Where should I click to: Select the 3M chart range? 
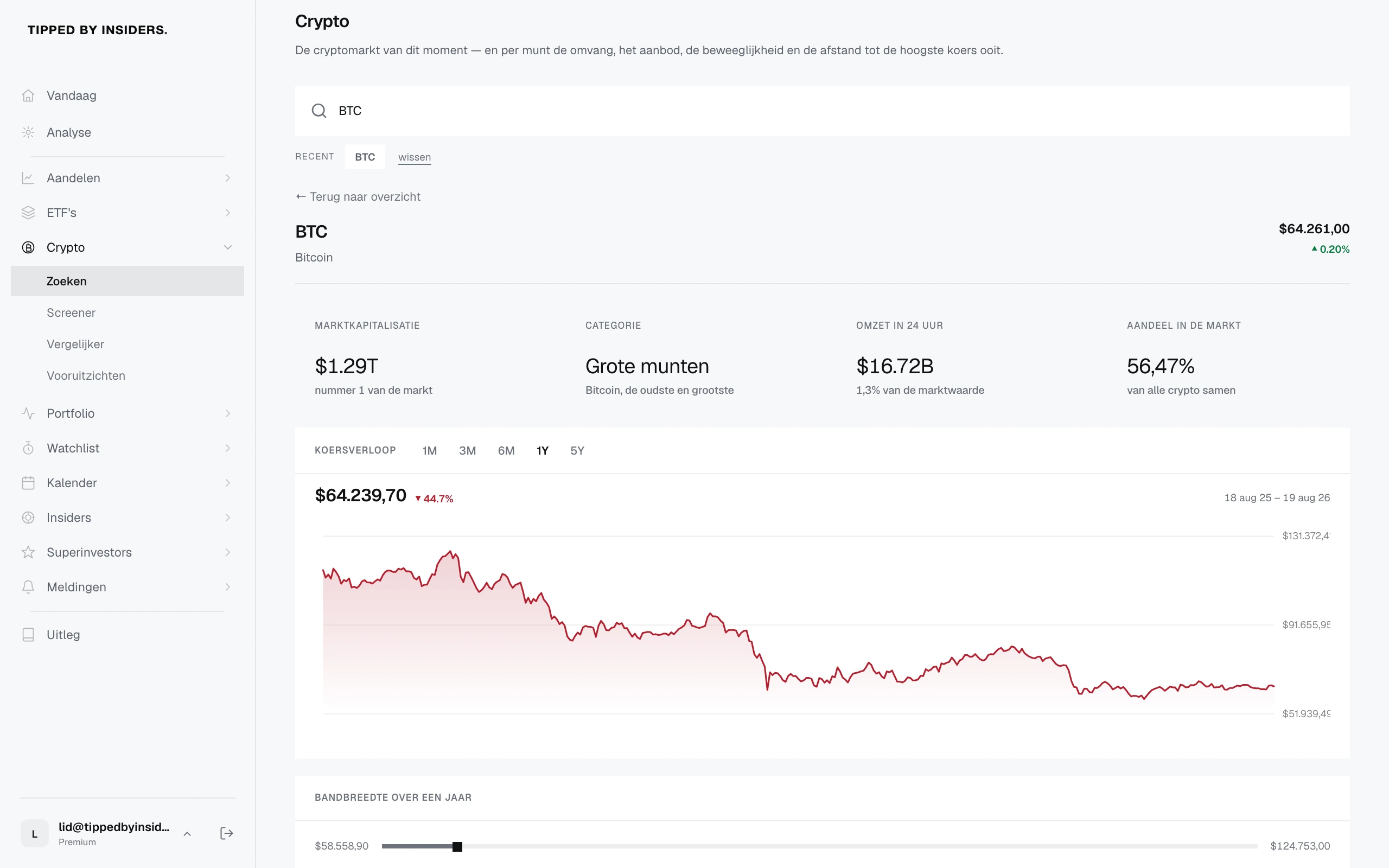(467, 451)
